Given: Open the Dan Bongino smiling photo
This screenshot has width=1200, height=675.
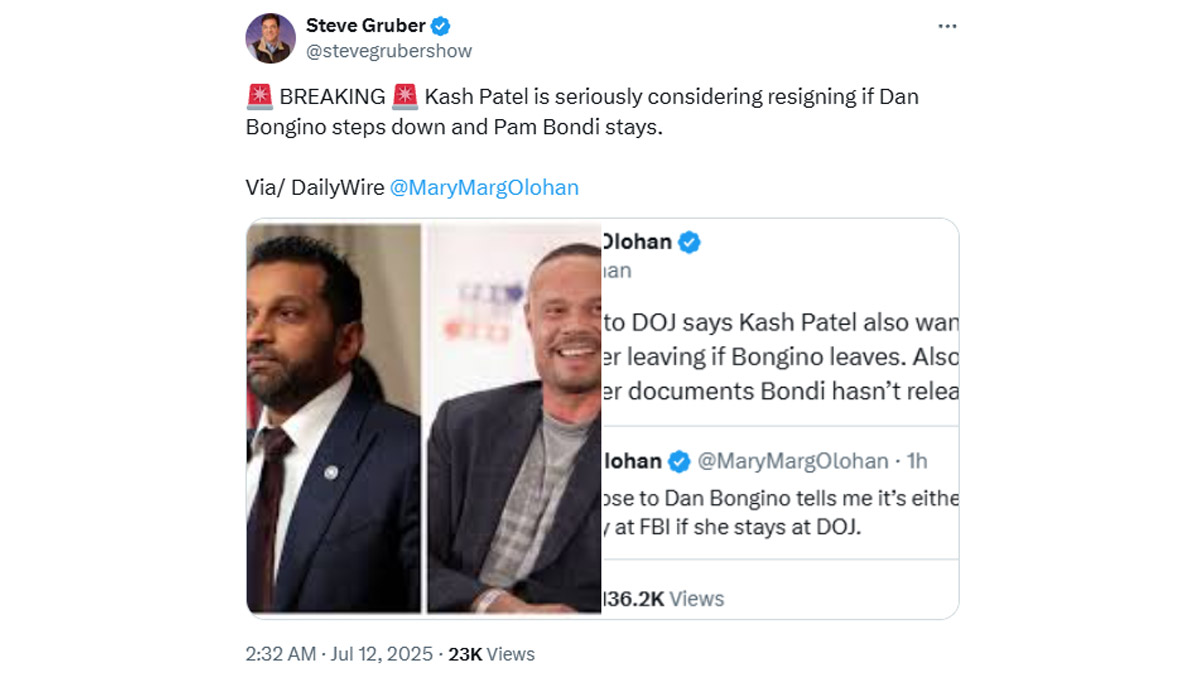Looking at the screenshot, I should pos(514,417).
